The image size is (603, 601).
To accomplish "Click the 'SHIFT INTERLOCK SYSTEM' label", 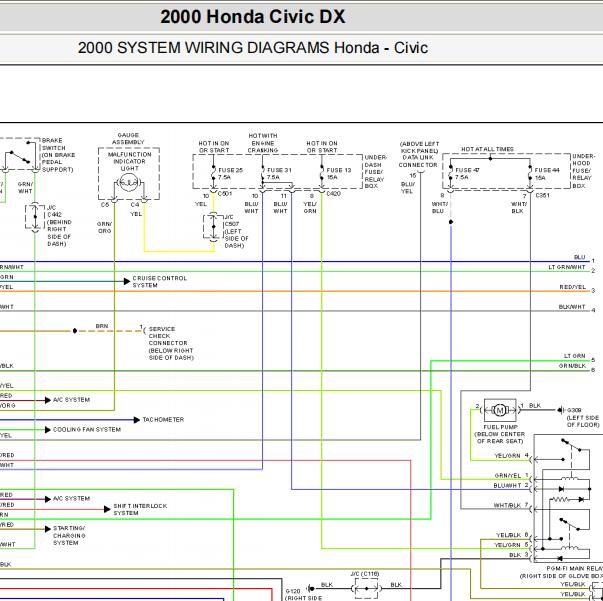I will point(140,509).
